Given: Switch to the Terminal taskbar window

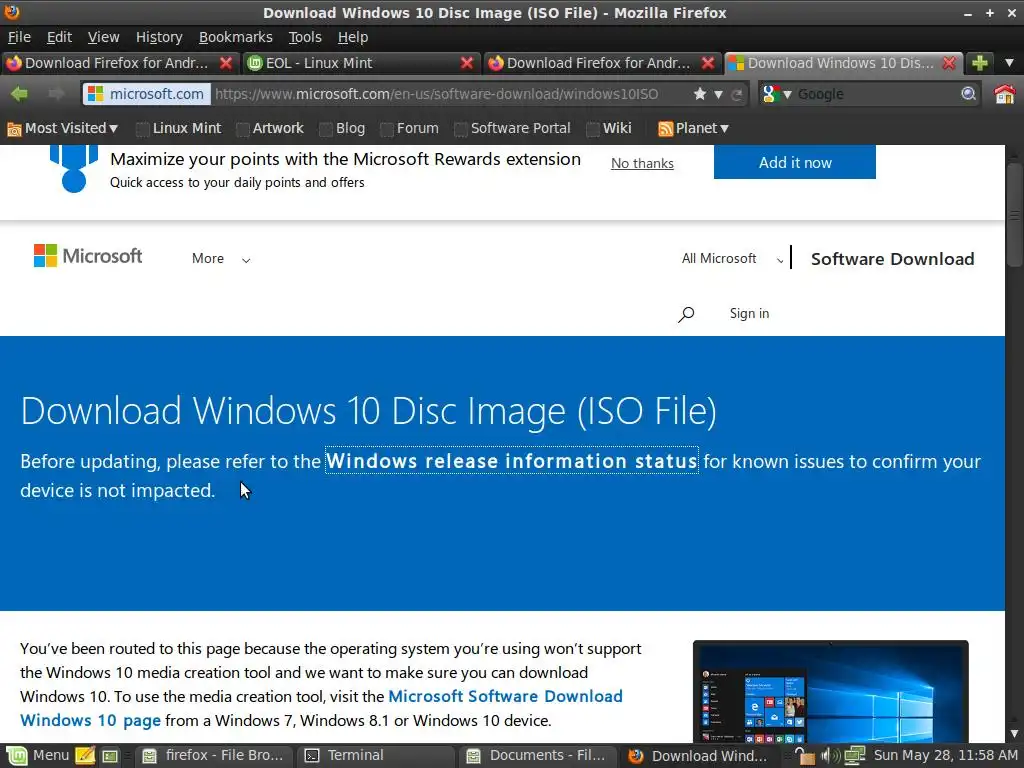Looking at the screenshot, I should 376,756.
